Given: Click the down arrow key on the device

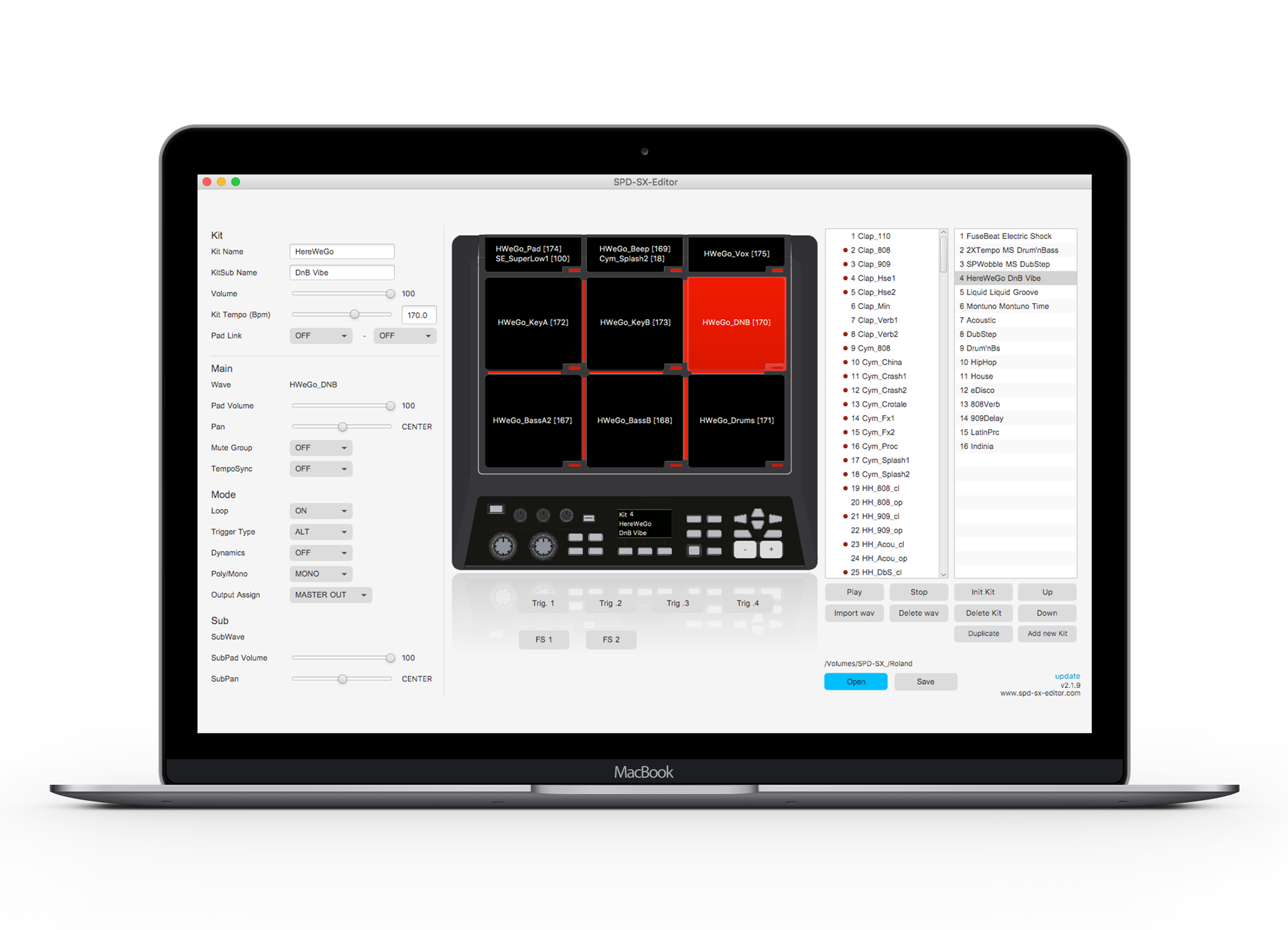Looking at the screenshot, I should point(758,525).
